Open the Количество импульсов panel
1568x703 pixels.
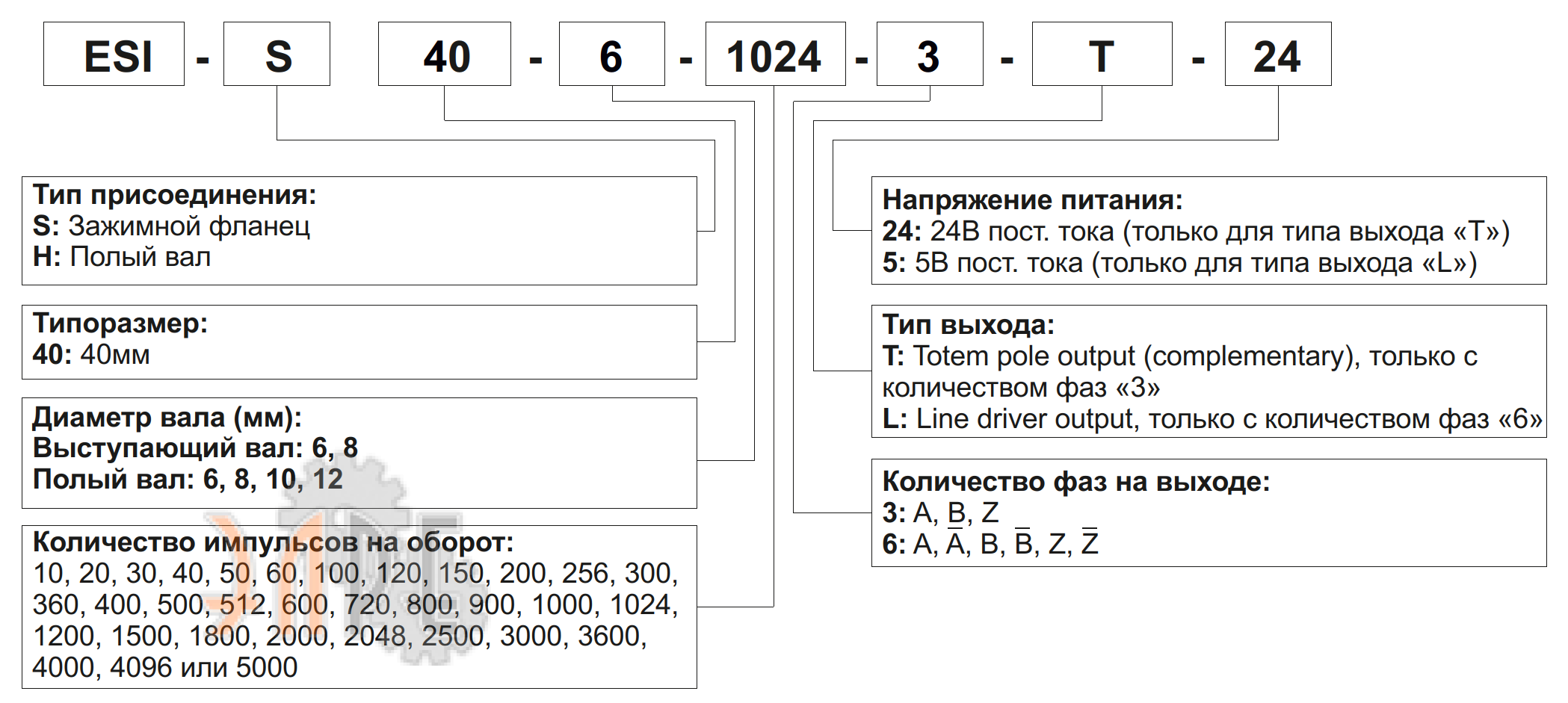point(359,604)
